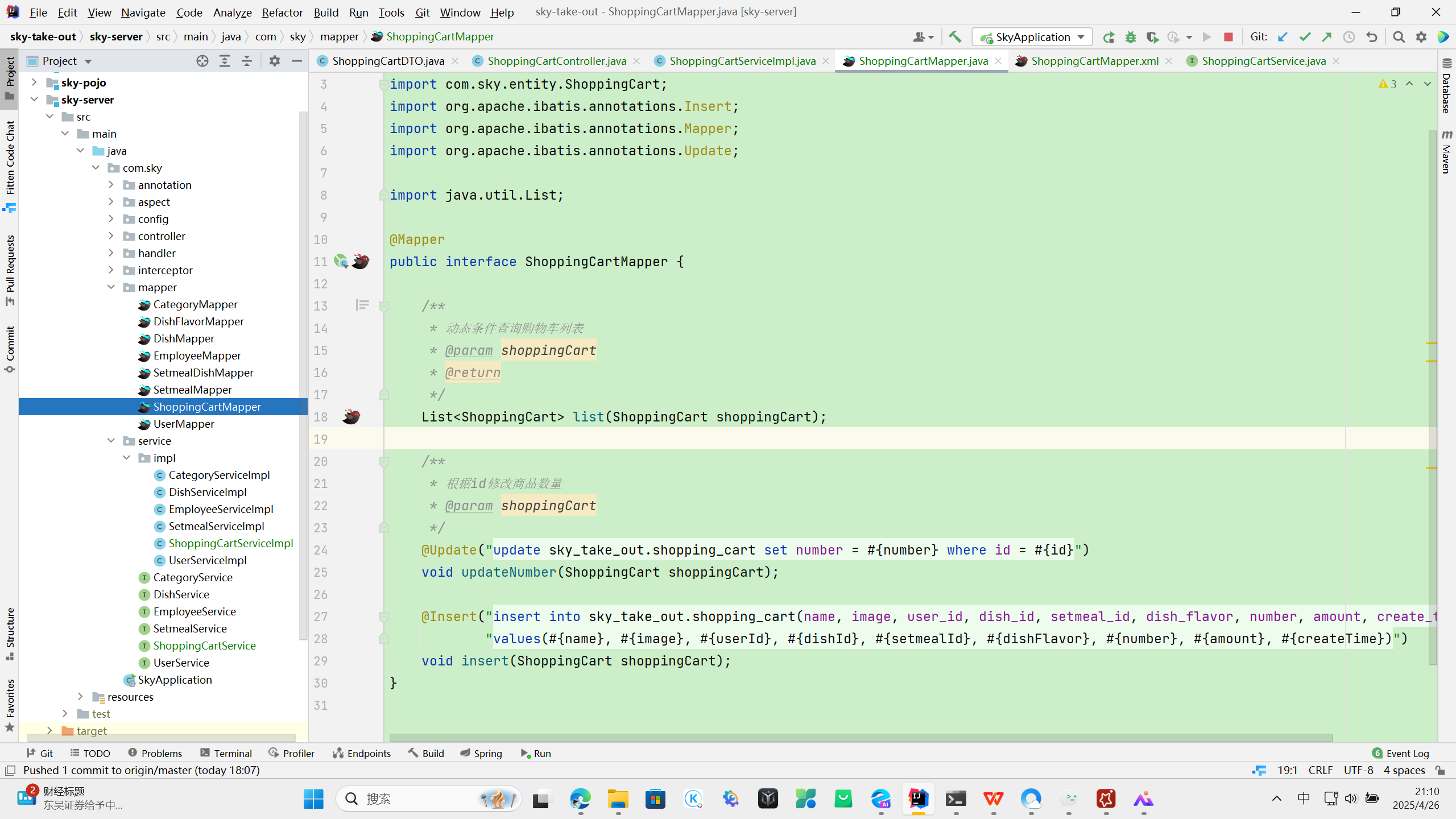1456x819 pixels.
Task: Toggle read-only lock icon in status bar
Action: coord(1440,770)
